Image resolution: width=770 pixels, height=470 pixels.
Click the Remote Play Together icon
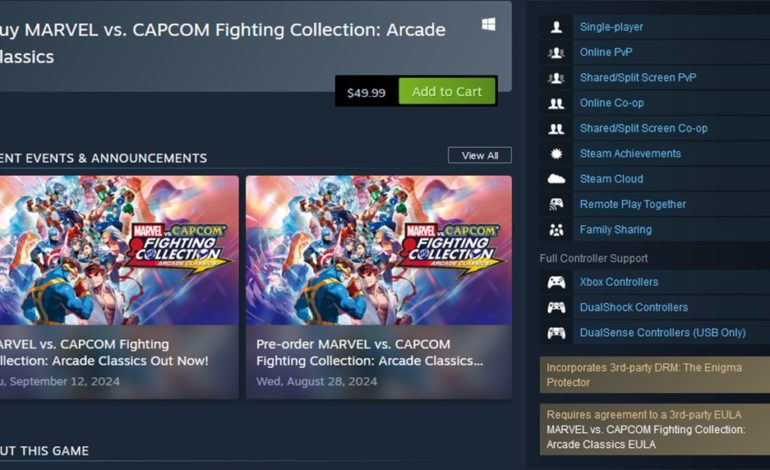(x=556, y=204)
